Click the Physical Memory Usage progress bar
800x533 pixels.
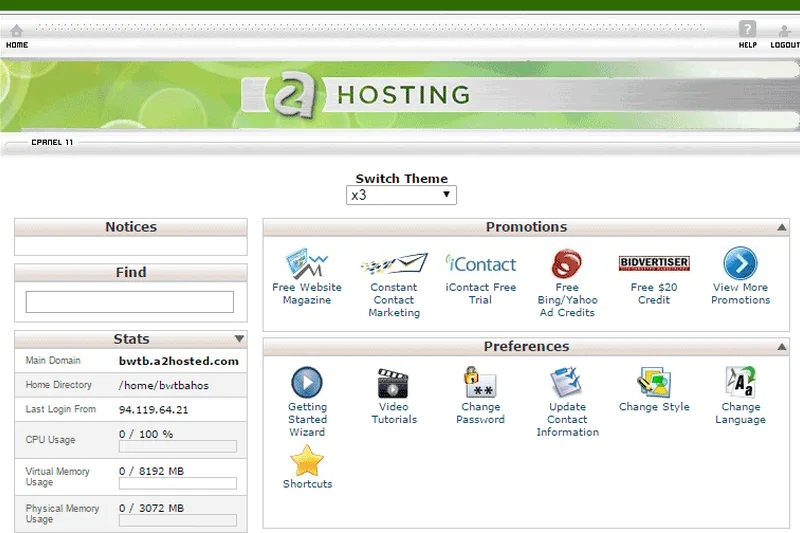[178, 520]
